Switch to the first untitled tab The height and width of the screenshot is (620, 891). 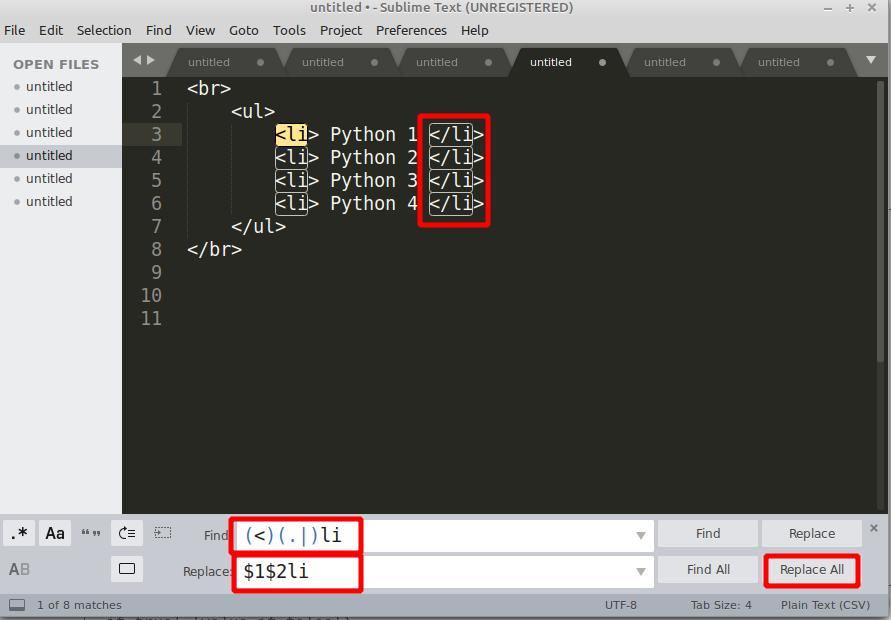pyautogui.click(x=209, y=61)
